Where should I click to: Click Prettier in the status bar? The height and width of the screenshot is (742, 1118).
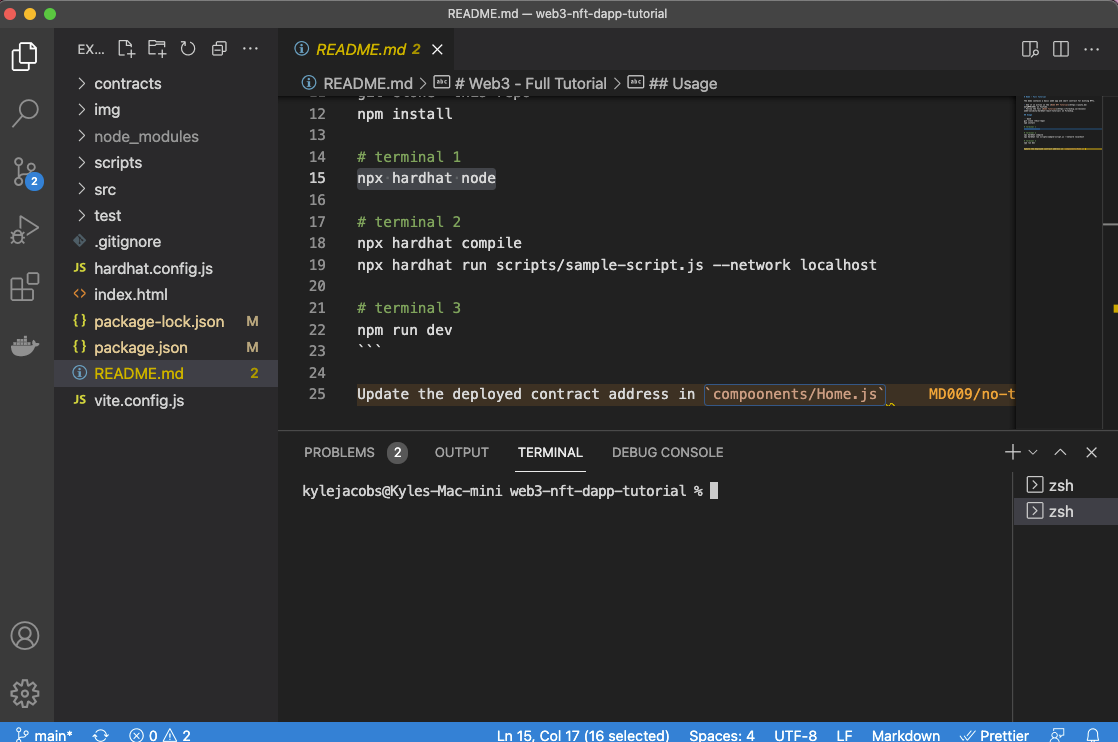[994, 735]
